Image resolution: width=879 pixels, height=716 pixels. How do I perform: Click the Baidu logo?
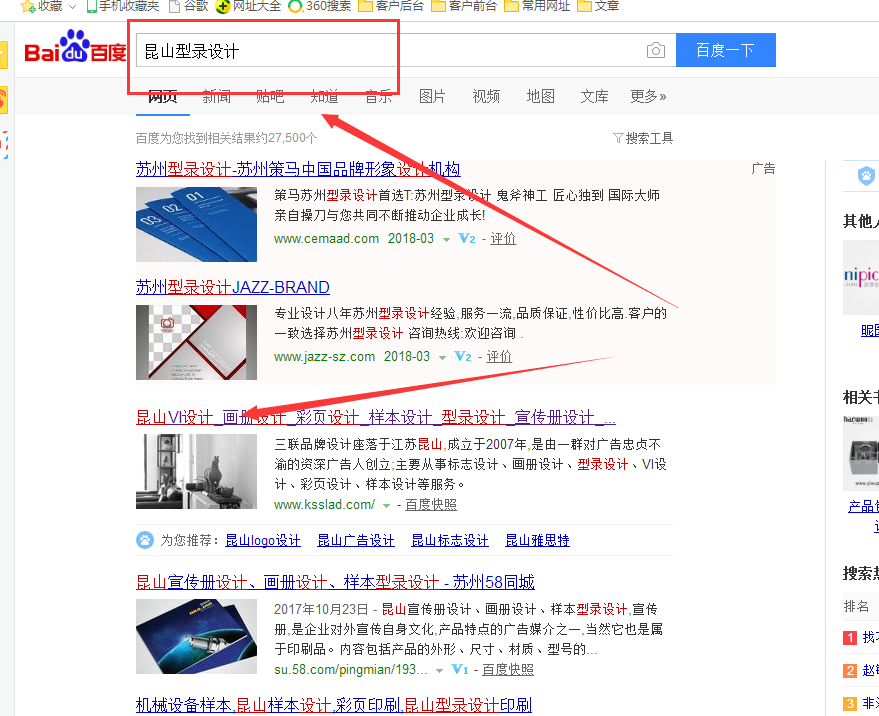point(76,46)
